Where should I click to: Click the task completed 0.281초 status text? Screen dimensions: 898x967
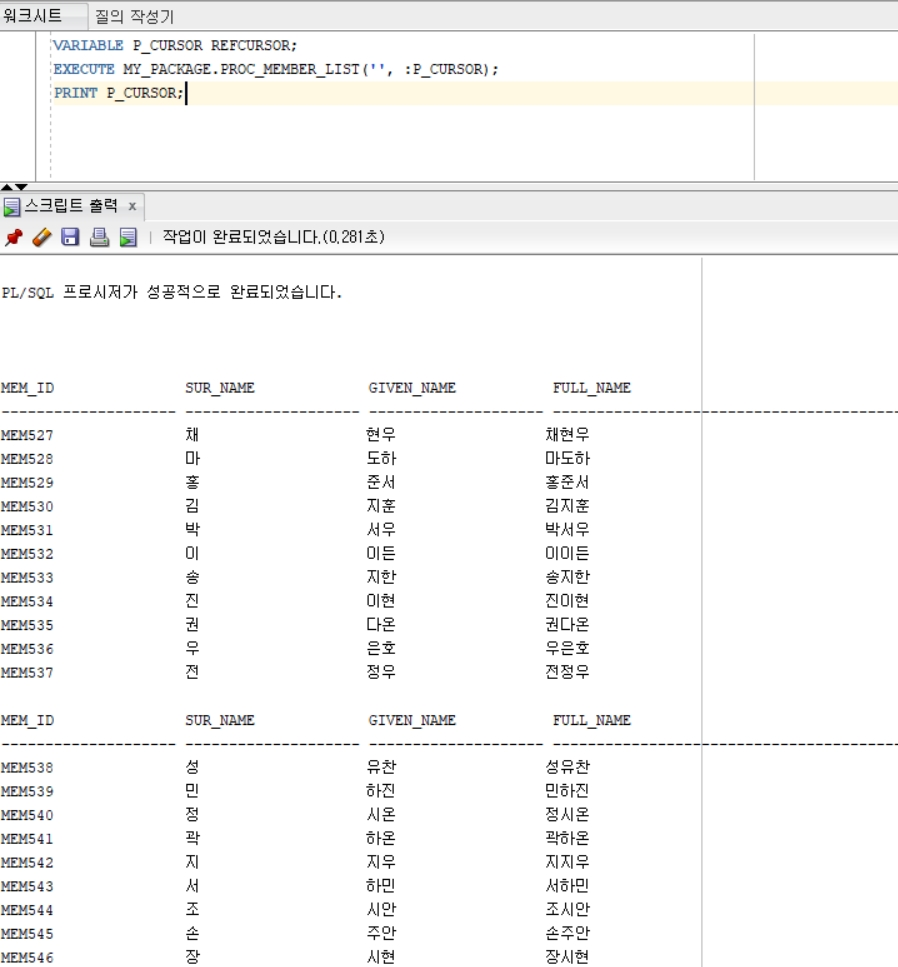click(274, 237)
